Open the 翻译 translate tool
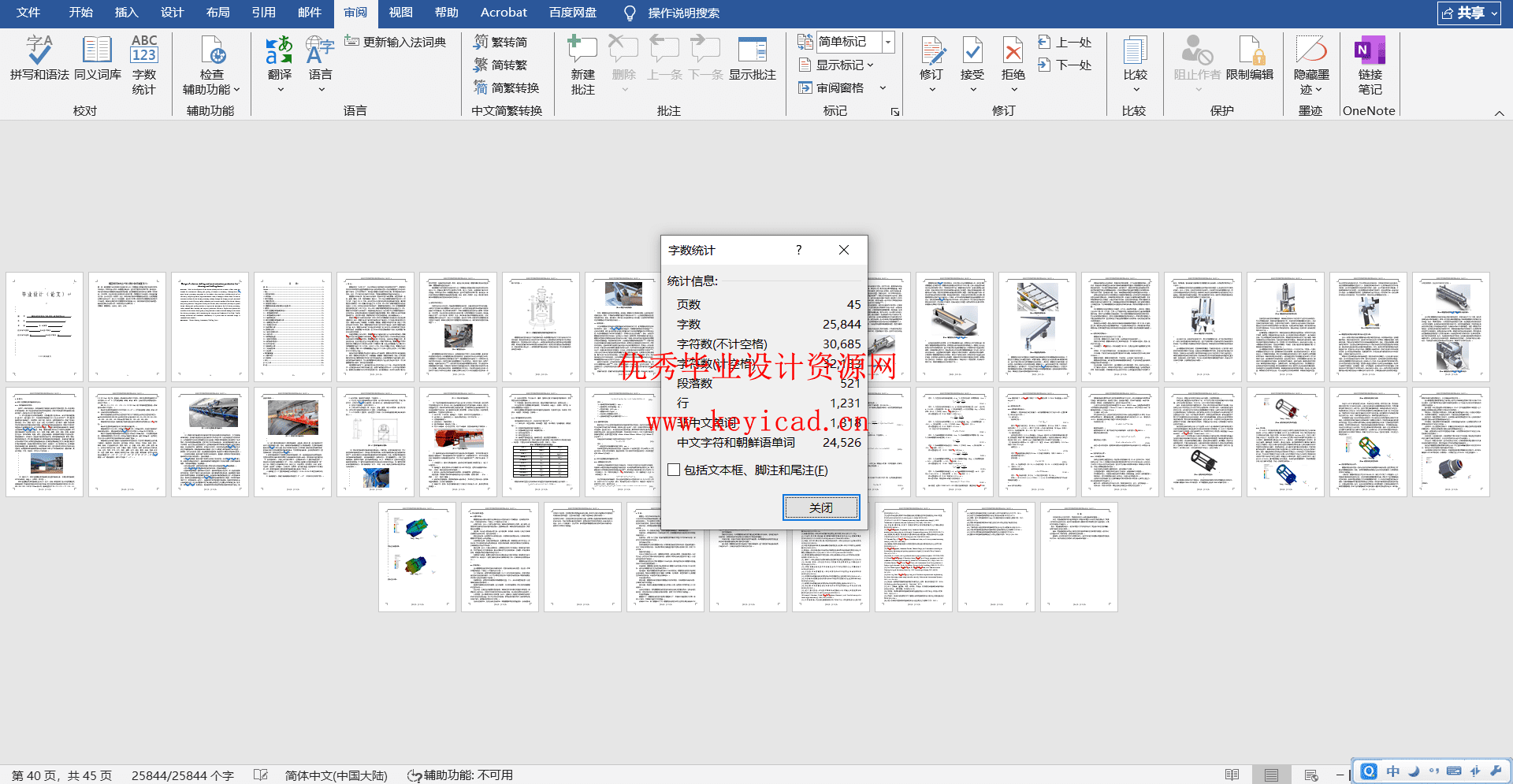 (279, 65)
